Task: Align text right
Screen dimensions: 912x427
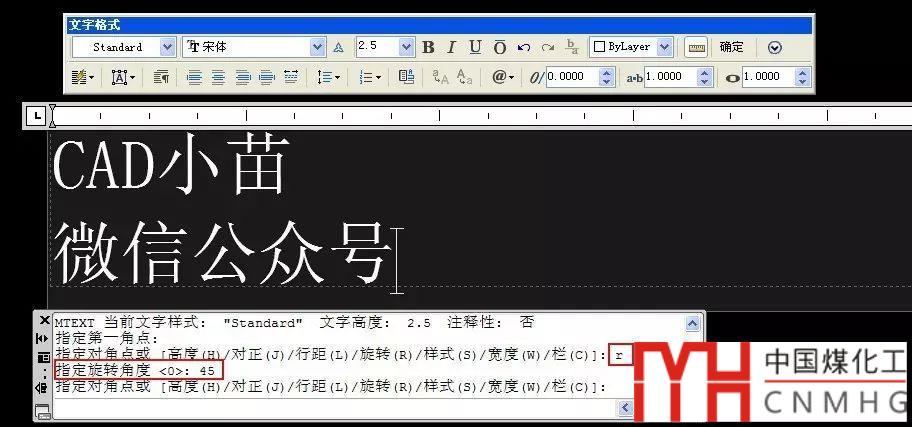Action: 243,77
